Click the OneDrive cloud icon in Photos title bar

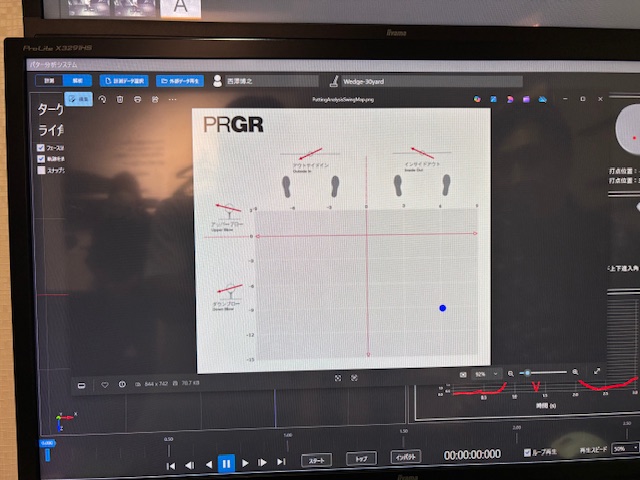(542, 99)
